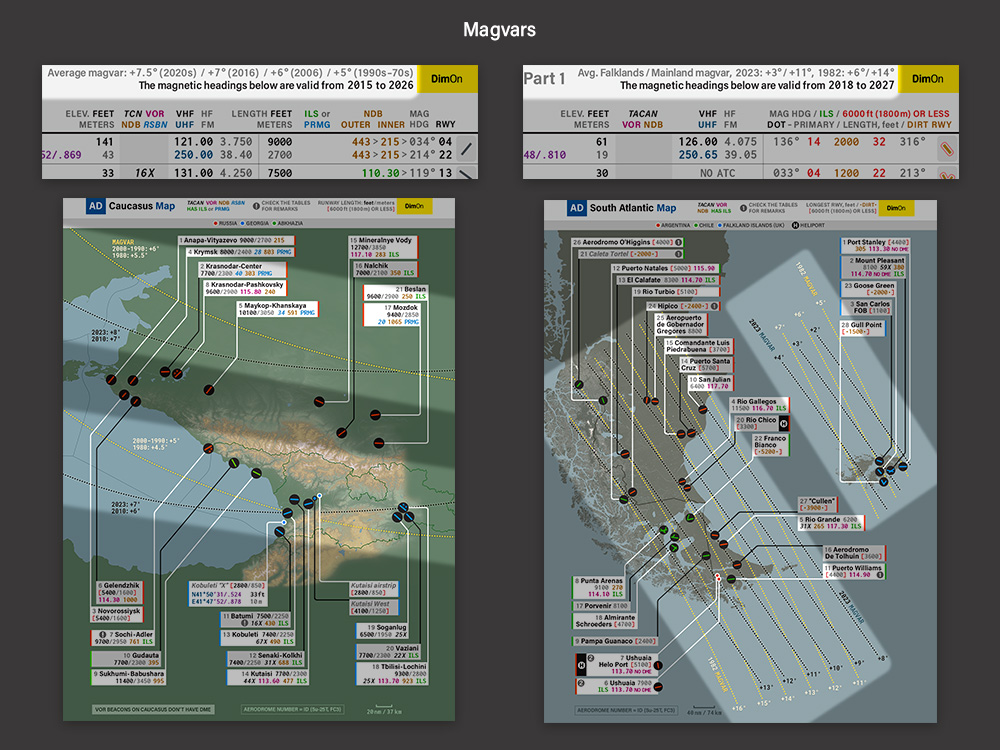The image size is (1000, 750).
Task: Select the El Calafate airfield label
Action: pos(666,280)
